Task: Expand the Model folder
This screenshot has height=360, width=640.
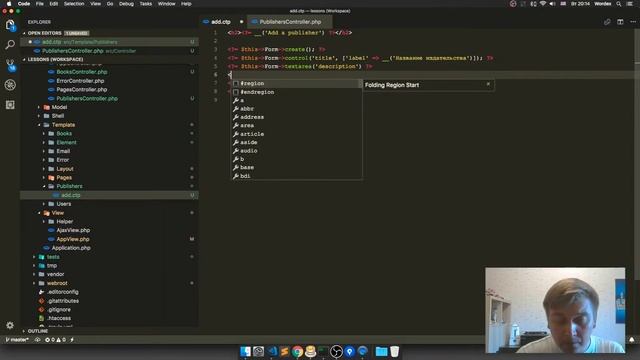Action: tap(59, 107)
